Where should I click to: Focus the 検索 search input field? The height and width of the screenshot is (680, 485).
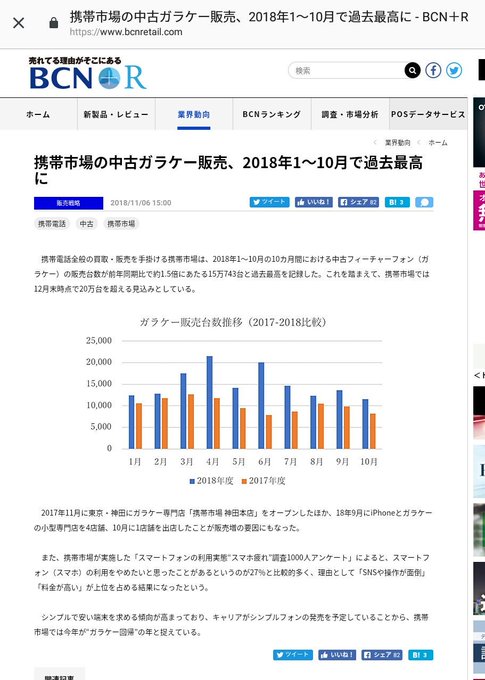coord(347,70)
